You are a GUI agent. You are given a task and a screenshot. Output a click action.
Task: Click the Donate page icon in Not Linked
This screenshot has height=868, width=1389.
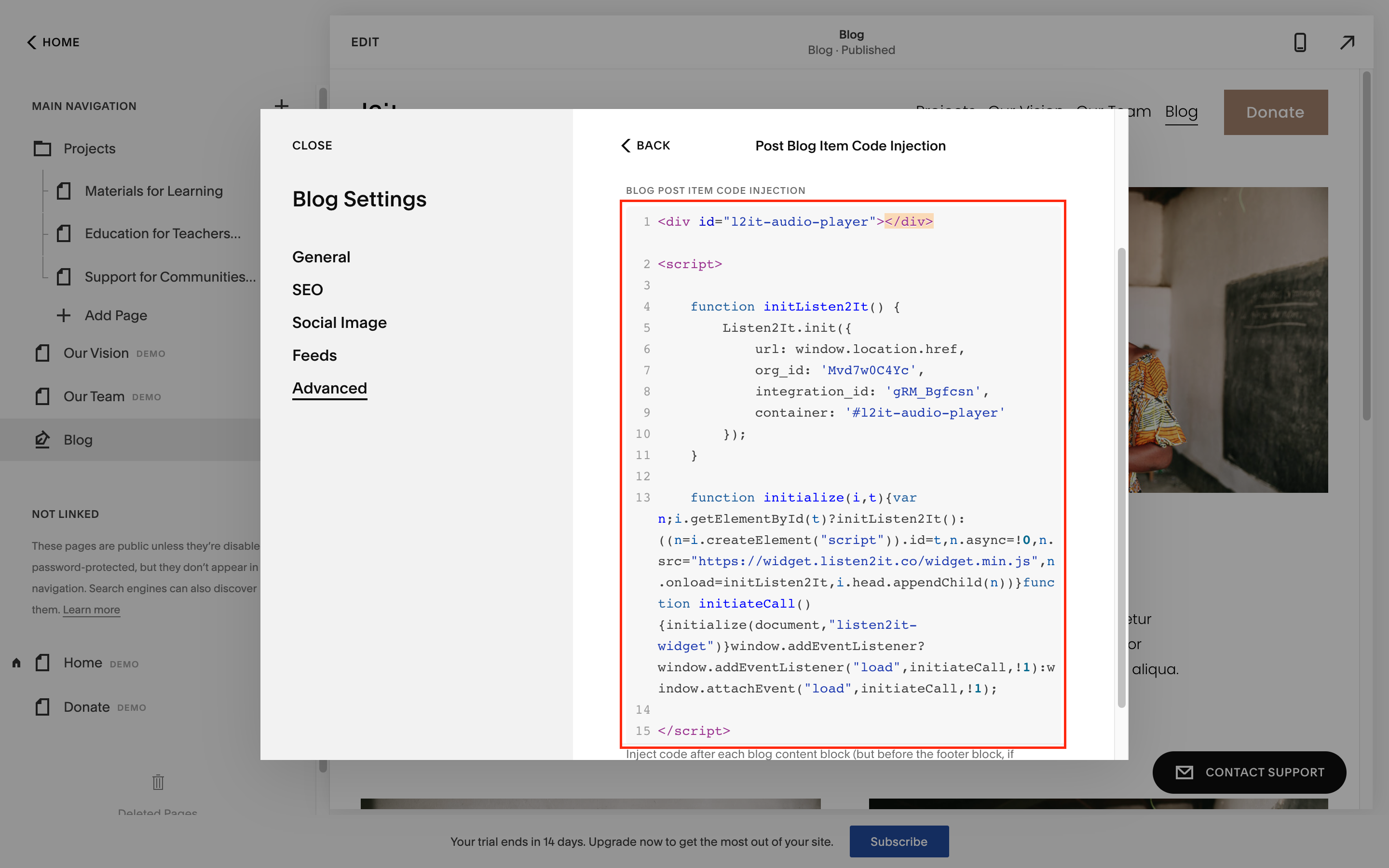click(x=42, y=706)
